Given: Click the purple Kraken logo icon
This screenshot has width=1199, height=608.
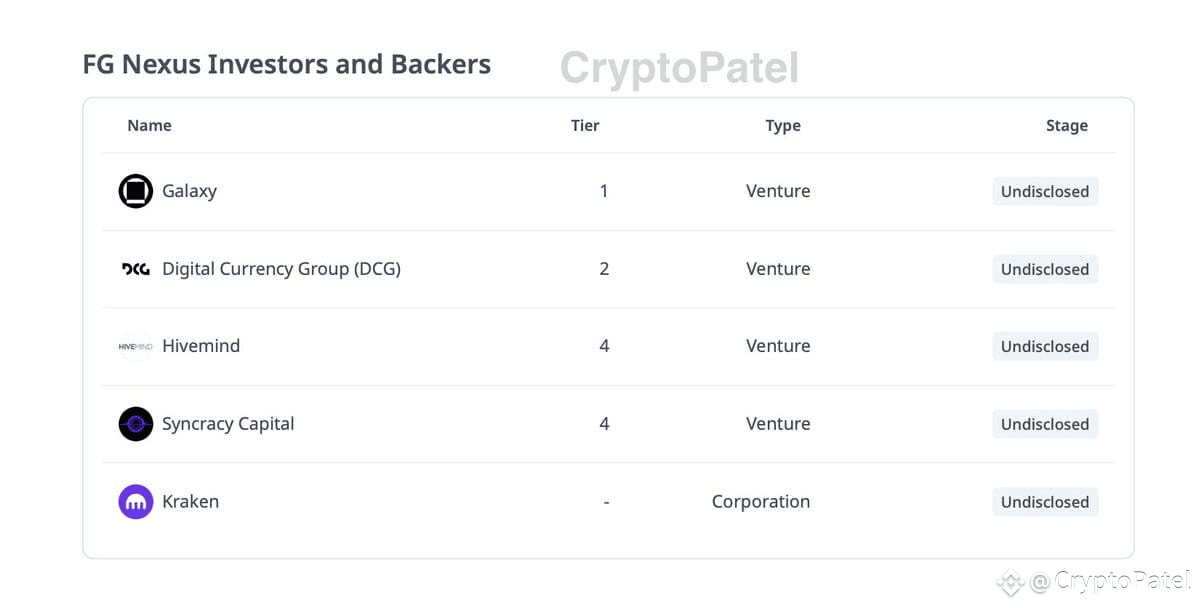Looking at the screenshot, I should coord(136,502).
